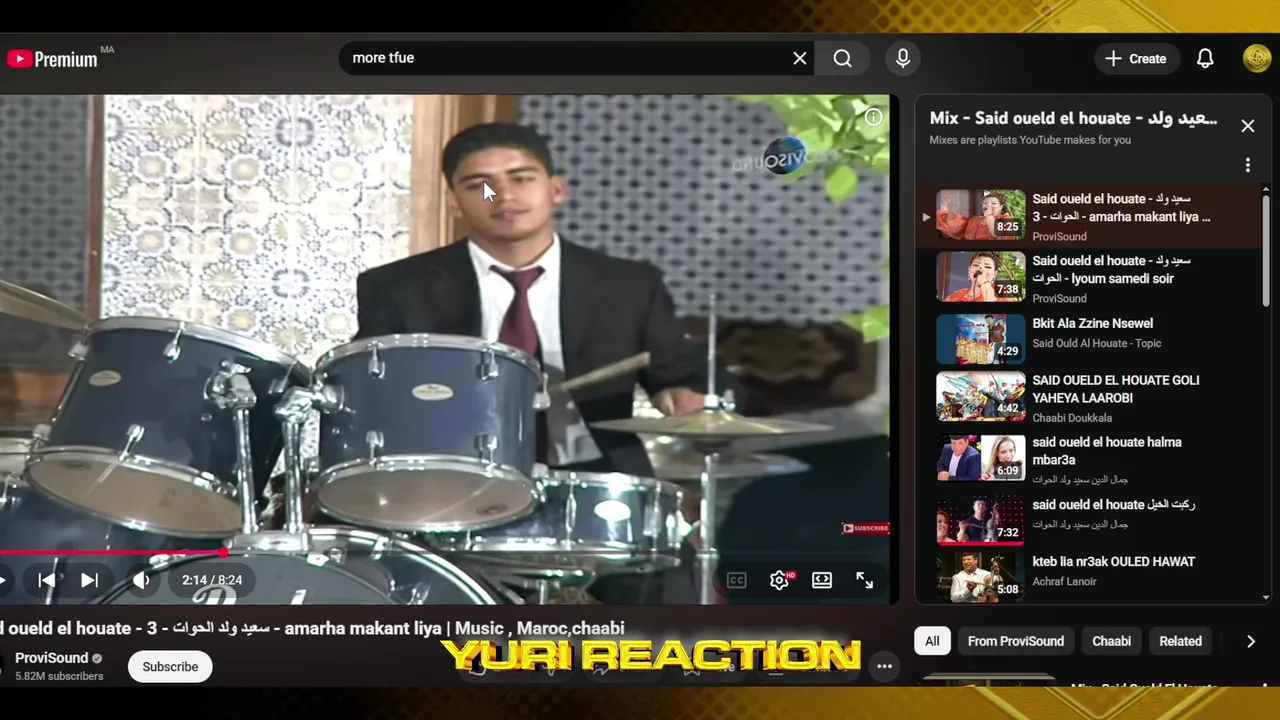This screenshot has height=720, width=1280.
Task: Play 'Bkit Ala Zzine Nsewel' thumbnail
Action: click(980, 338)
